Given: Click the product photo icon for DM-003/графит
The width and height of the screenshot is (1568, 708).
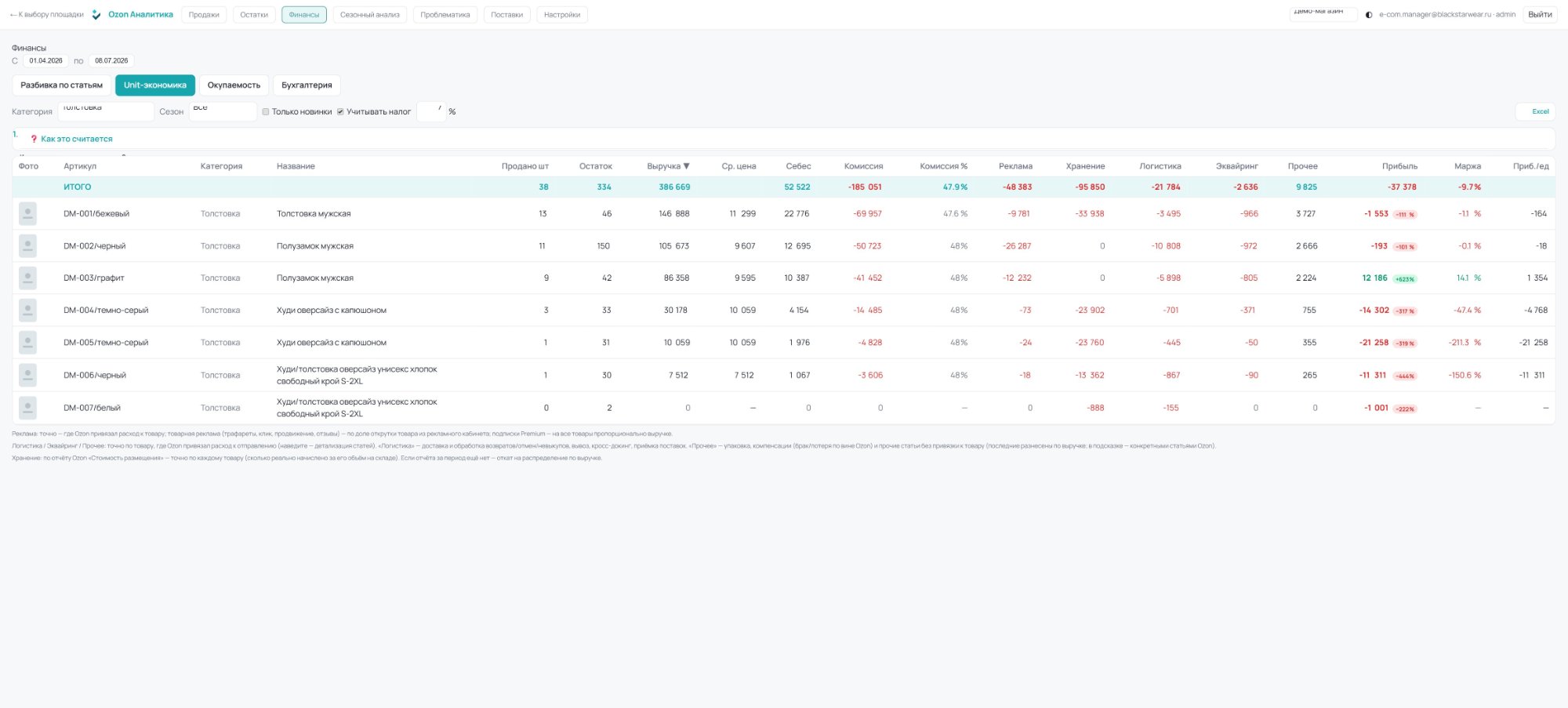Looking at the screenshot, I should click(x=27, y=278).
